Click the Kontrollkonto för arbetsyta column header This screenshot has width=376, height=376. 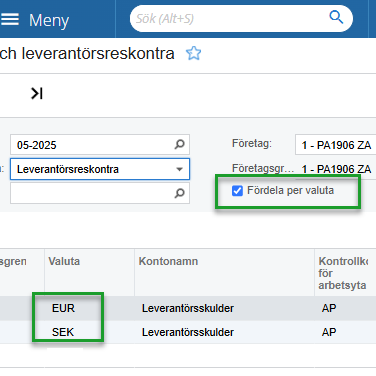pos(345,273)
